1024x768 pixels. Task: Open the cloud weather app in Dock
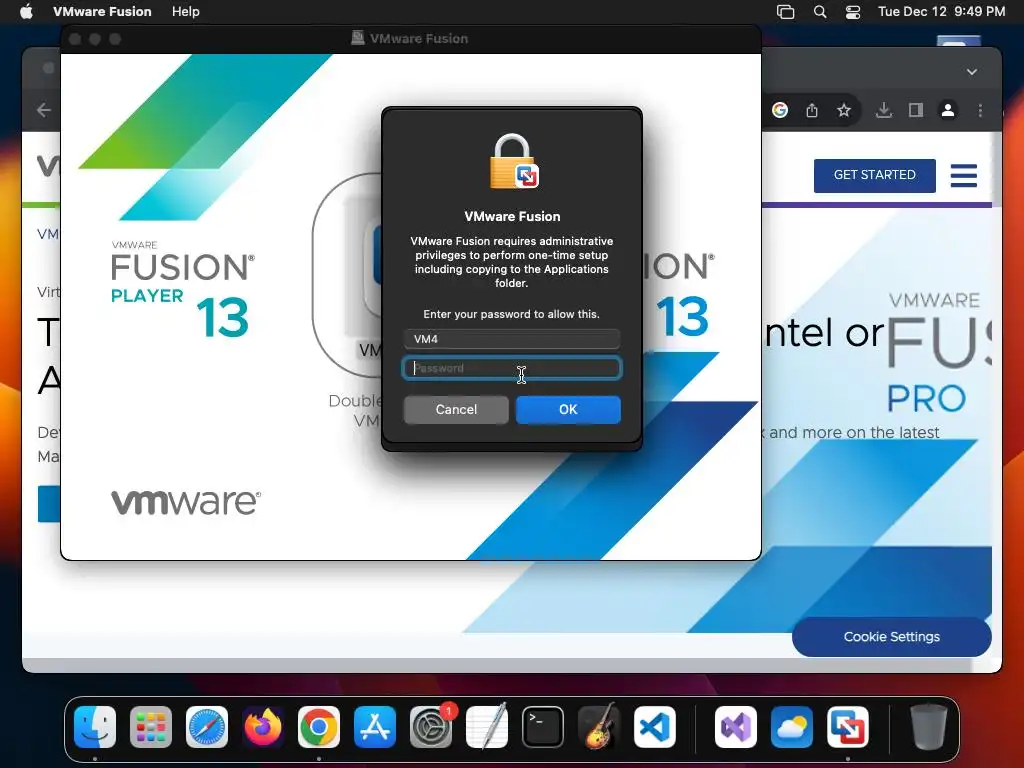click(x=792, y=727)
